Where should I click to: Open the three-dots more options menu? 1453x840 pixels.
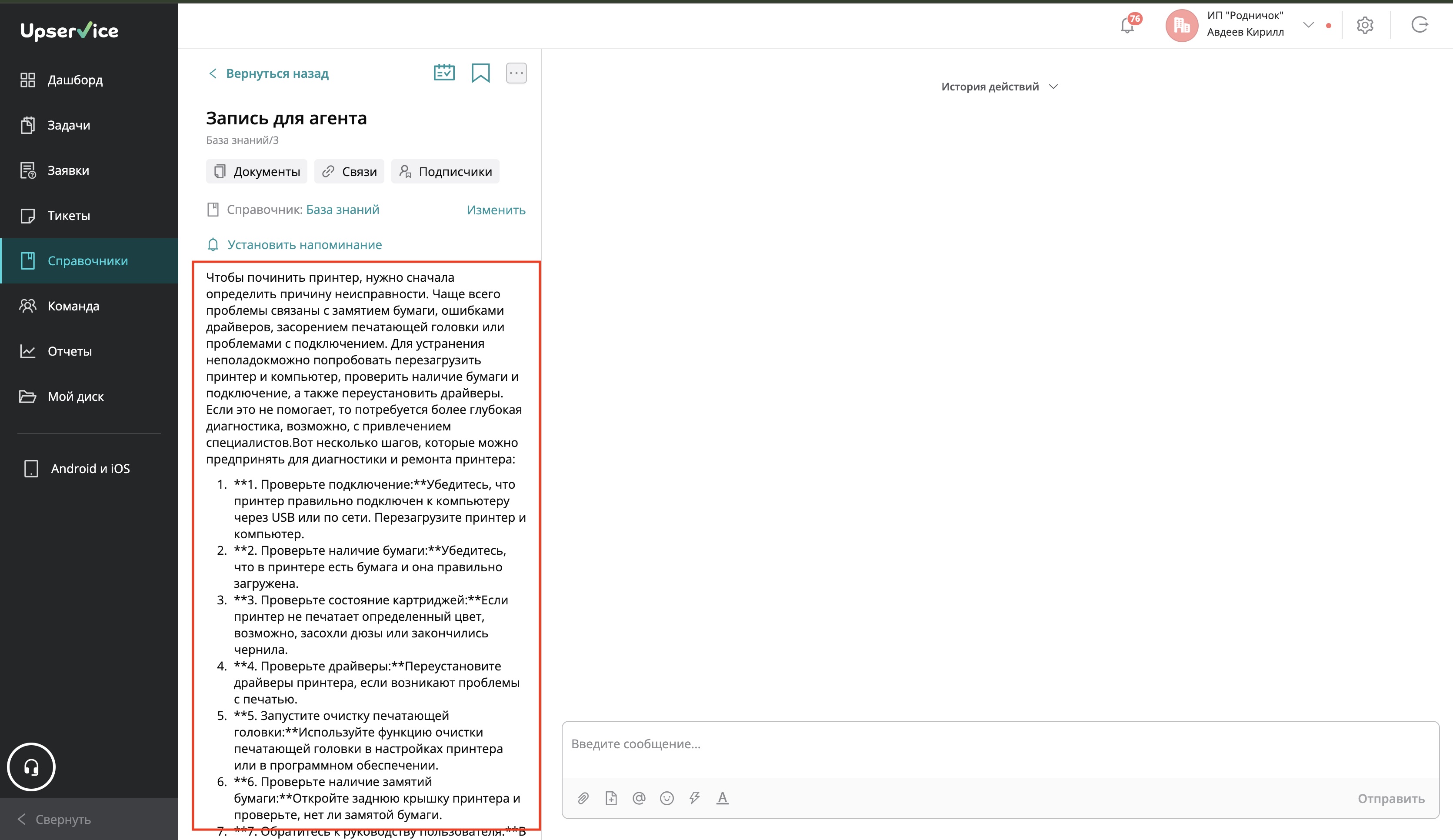(516, 73)
